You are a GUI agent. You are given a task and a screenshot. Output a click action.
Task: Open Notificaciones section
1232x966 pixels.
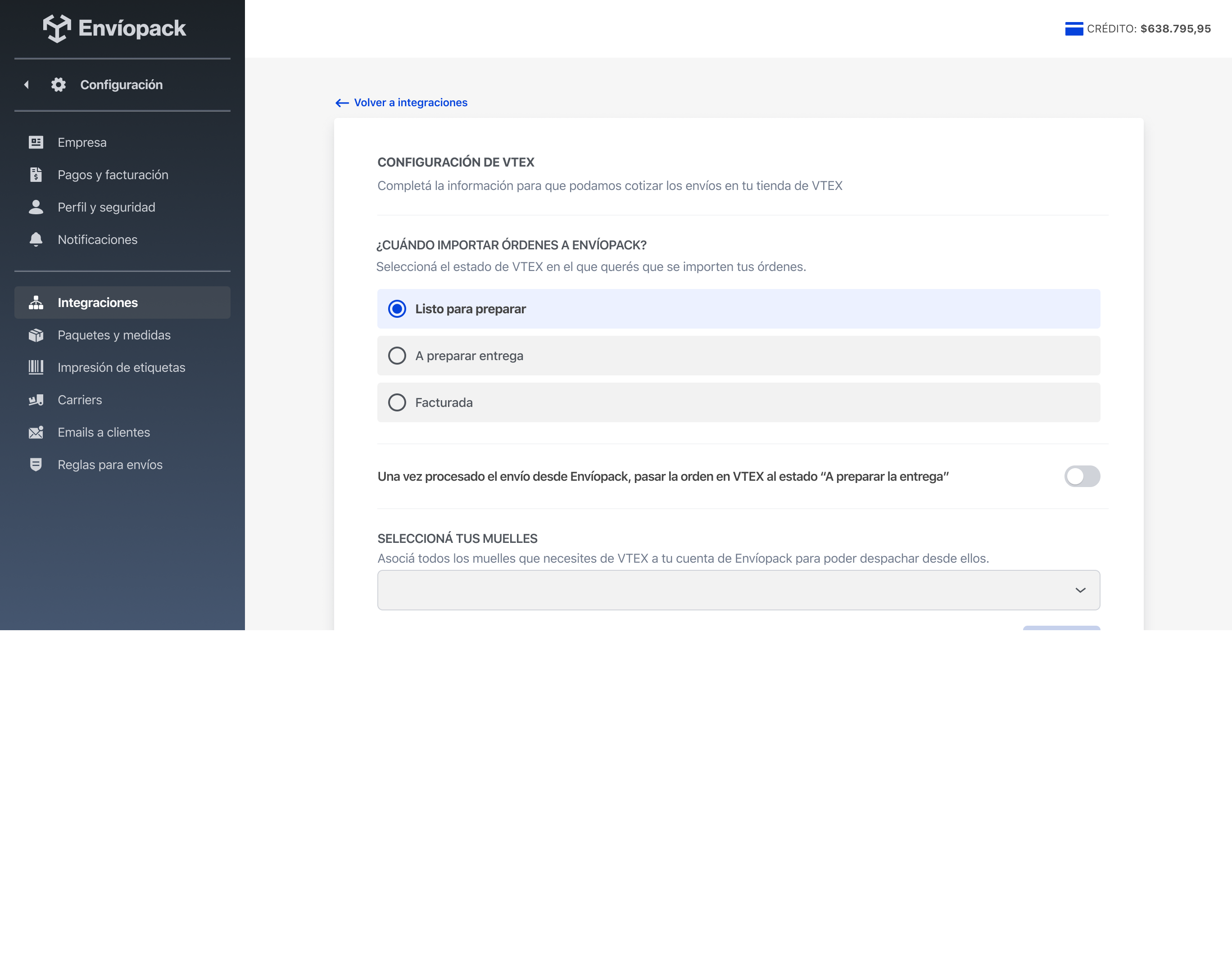(122, 240)
